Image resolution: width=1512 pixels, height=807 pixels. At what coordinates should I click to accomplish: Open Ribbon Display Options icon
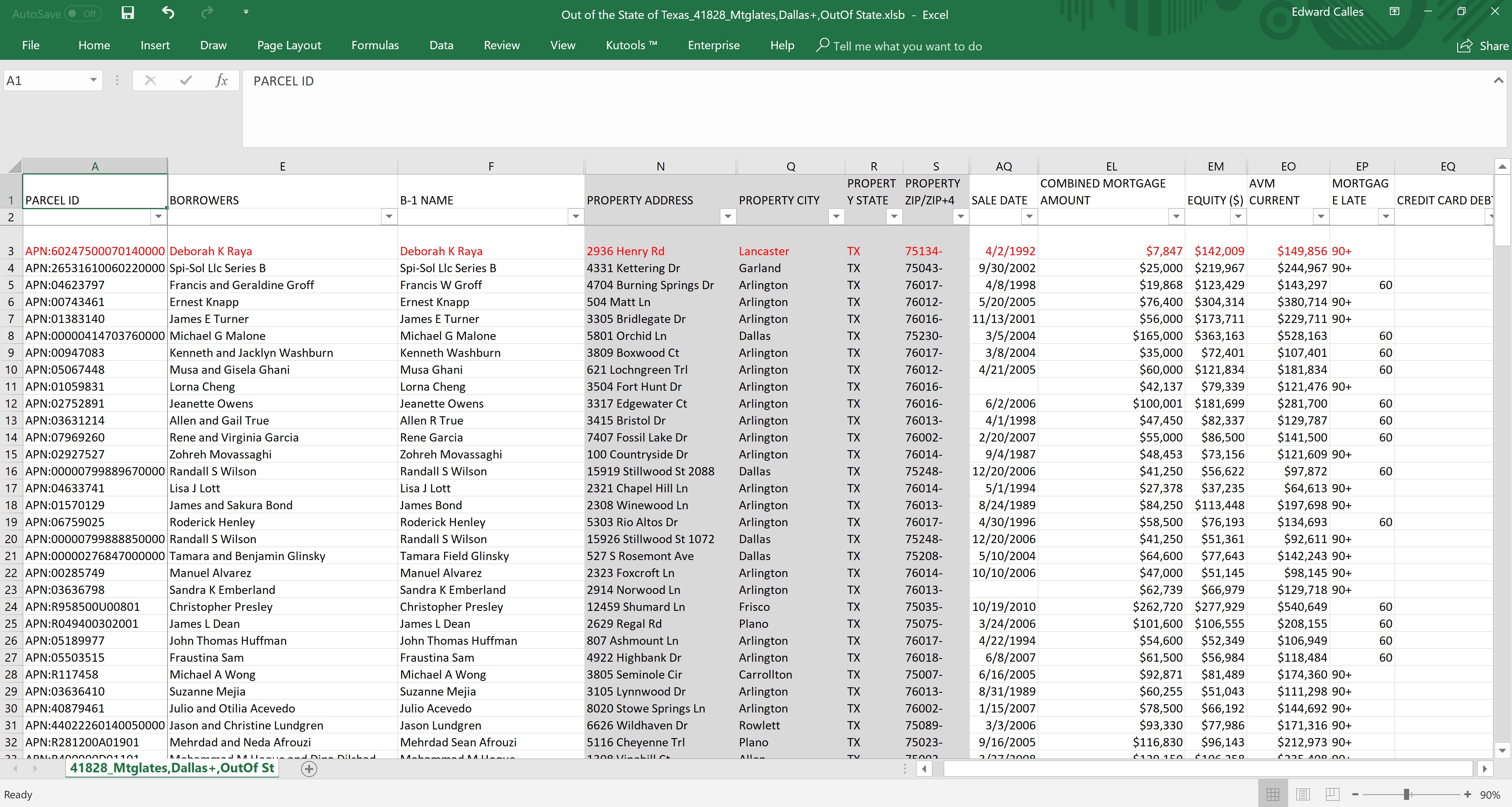(x=1395, y=12)
